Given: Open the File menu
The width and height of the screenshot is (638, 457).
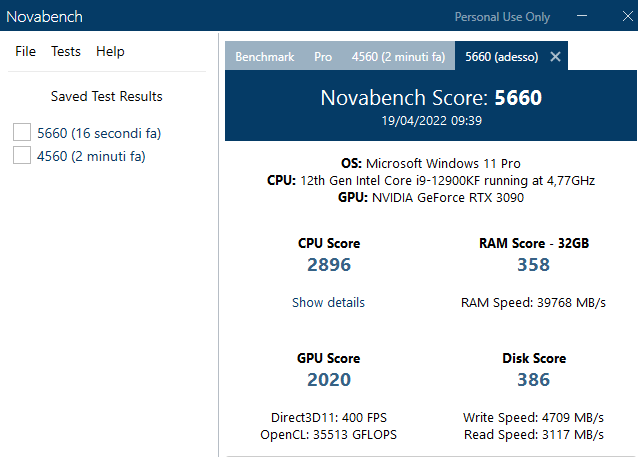Looking at the screenshot, I should pos(25,51).
